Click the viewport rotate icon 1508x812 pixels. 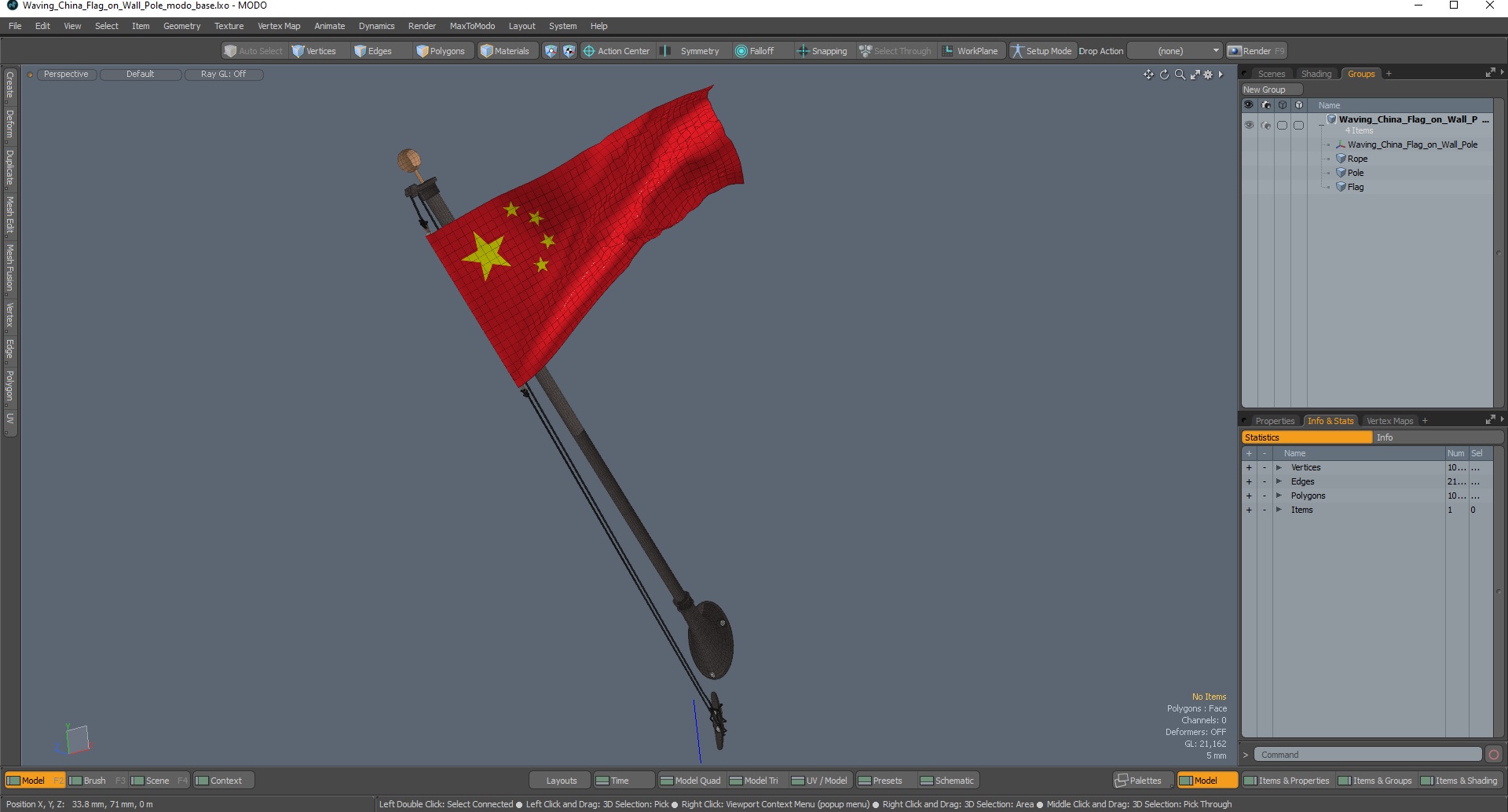click(x=1164, y=75)
